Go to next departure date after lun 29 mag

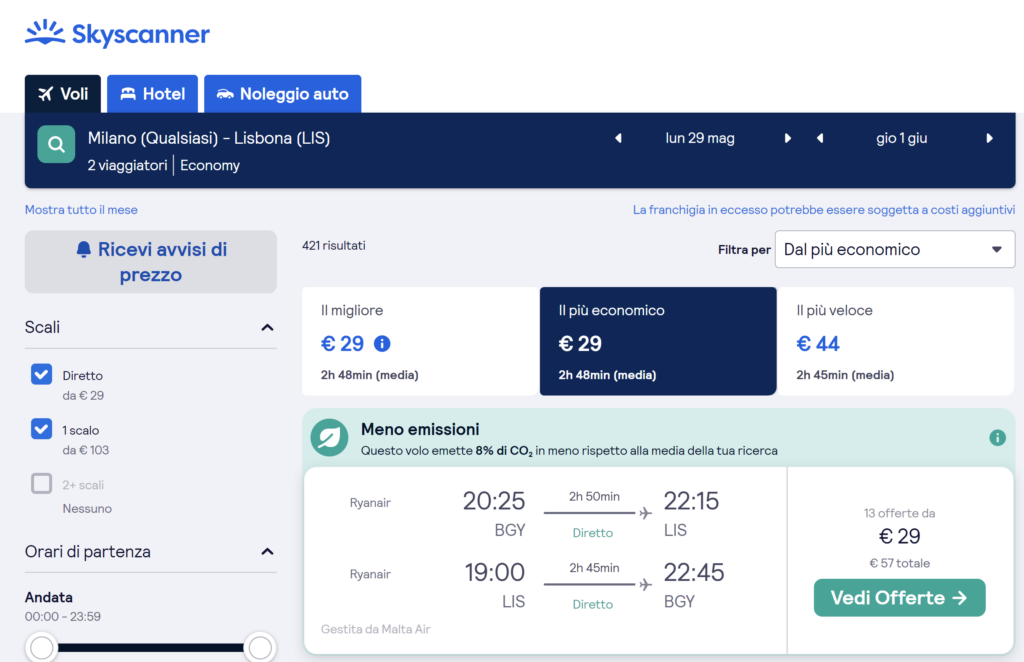[x=788, y=139]
